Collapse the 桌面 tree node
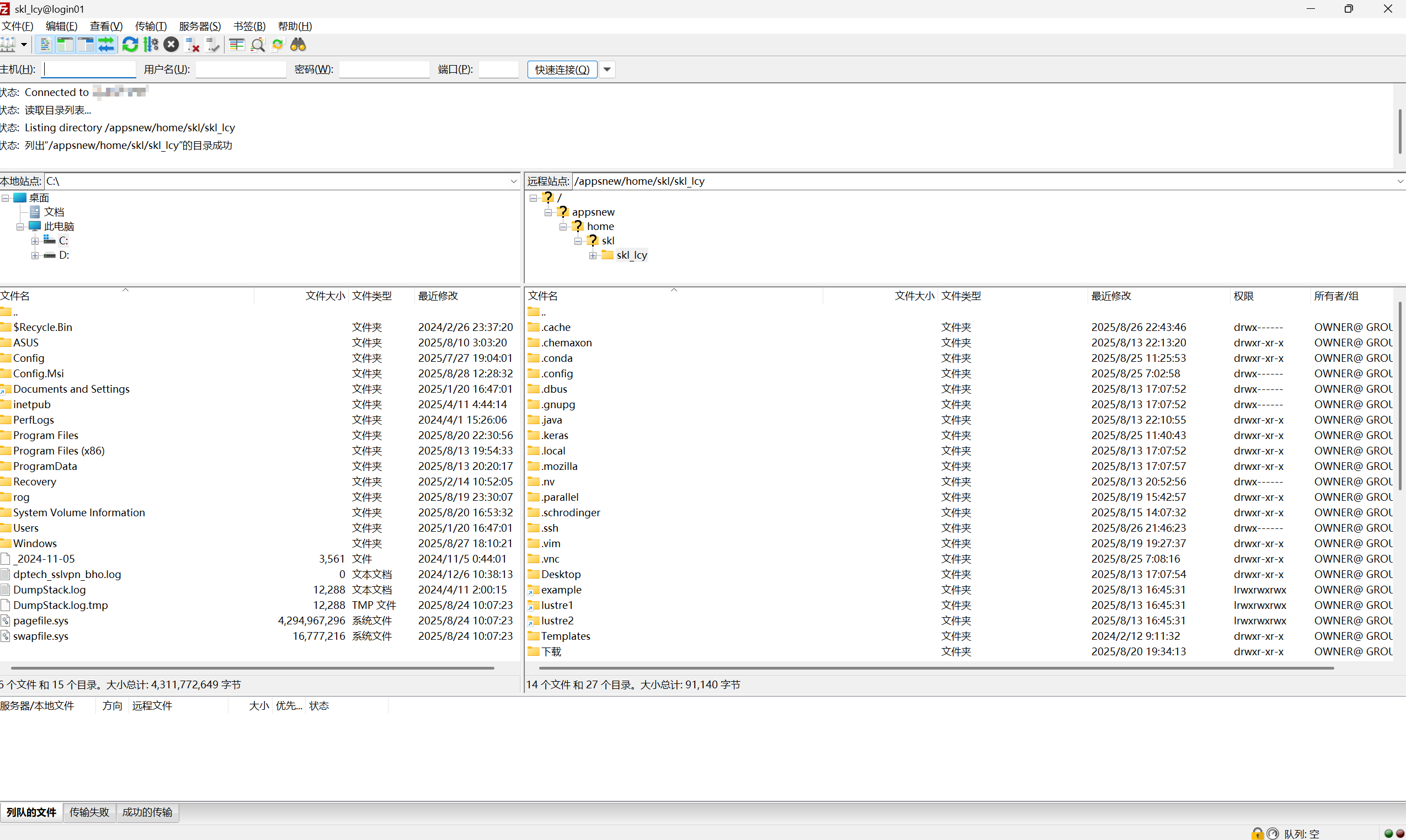Viewport: 1406px width, 840px height. point(5,198)
